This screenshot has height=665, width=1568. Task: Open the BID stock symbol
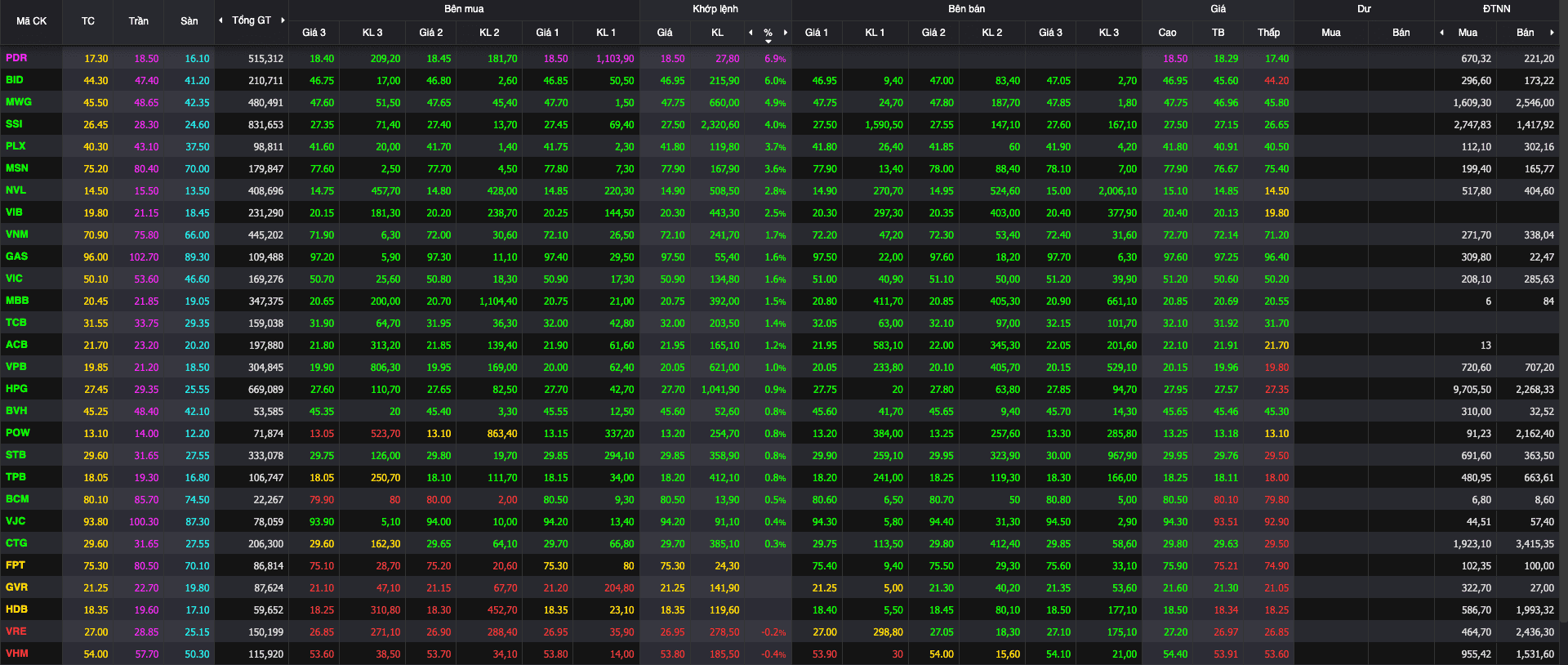15,80
